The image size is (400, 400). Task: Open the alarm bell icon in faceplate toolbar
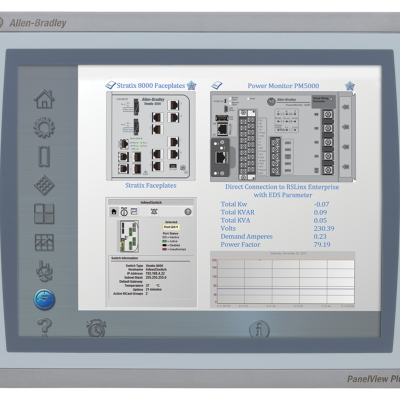(x=154, y=211)
